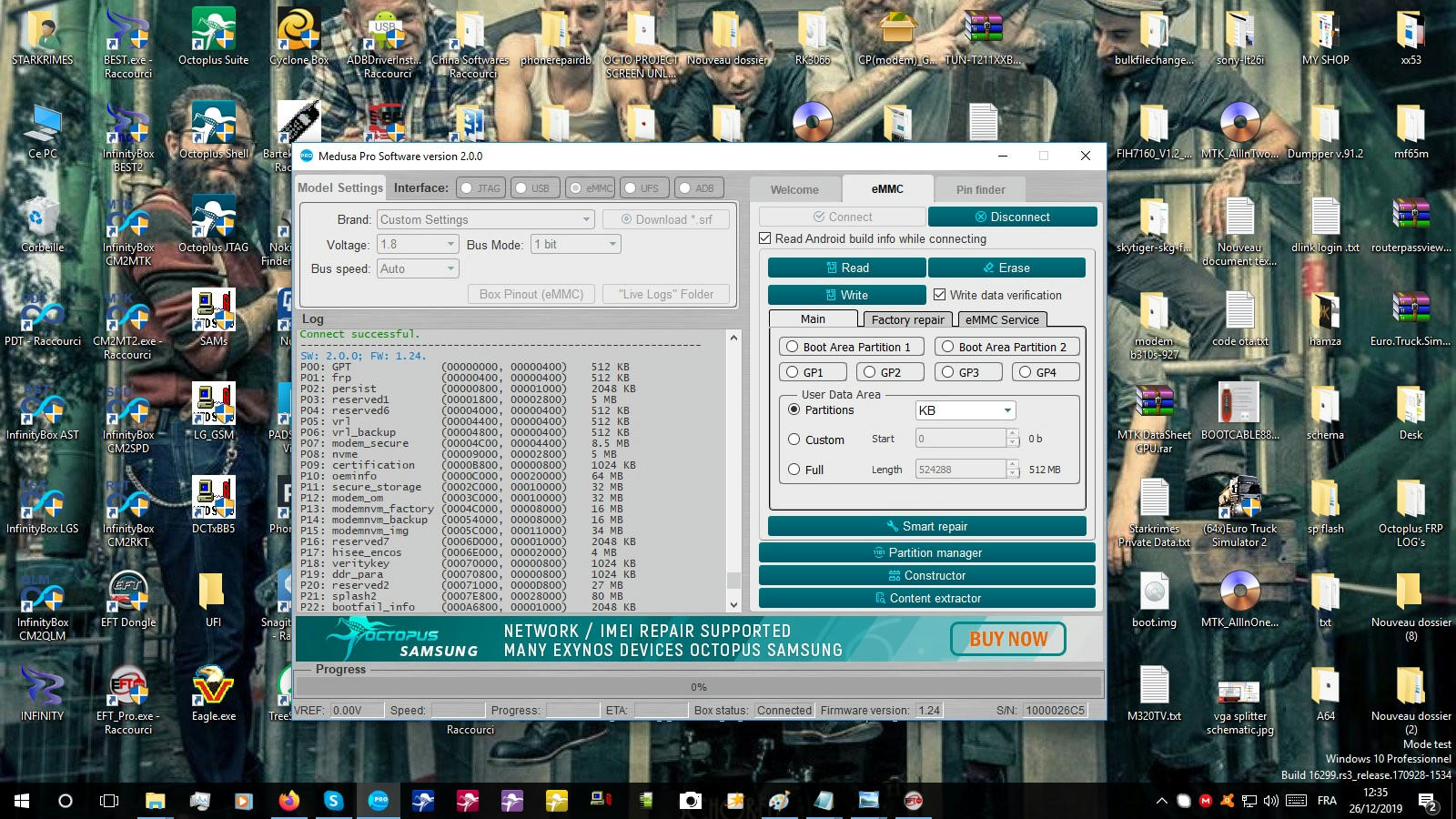
Task: Open the KB units dropdown
Action: pos(965,410)
